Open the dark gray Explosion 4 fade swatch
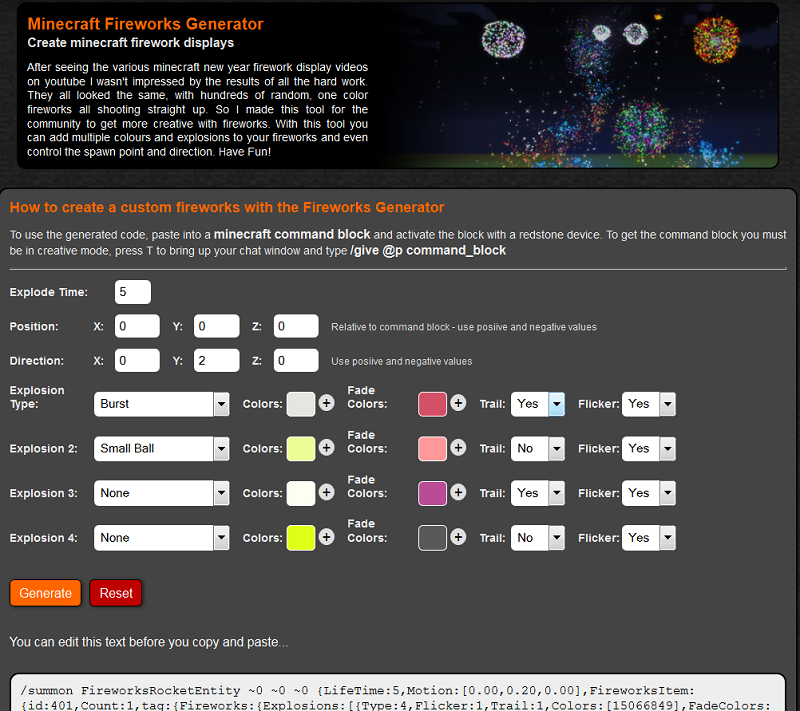The width and height of the screenshot is (800, 711). (432, 538)
